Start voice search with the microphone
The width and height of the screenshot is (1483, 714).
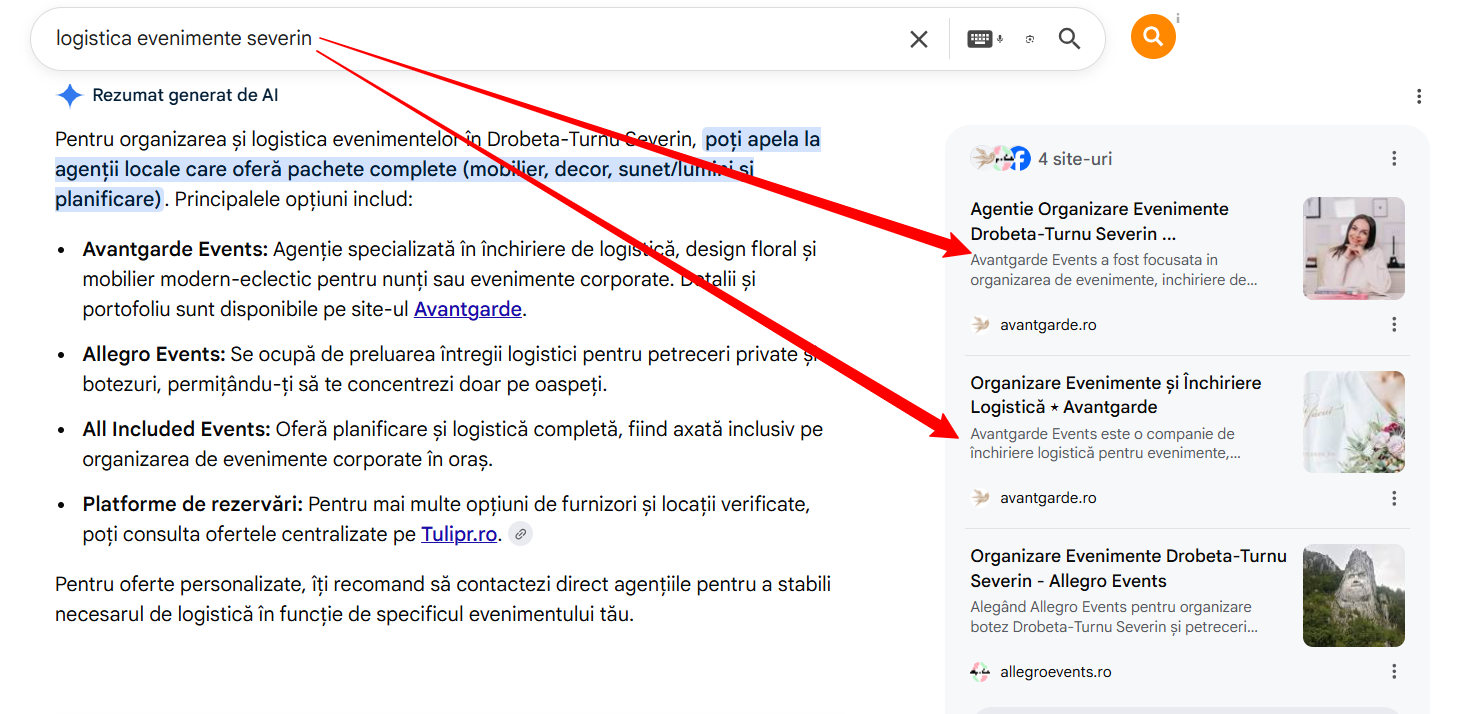(x=1000, y=39)
